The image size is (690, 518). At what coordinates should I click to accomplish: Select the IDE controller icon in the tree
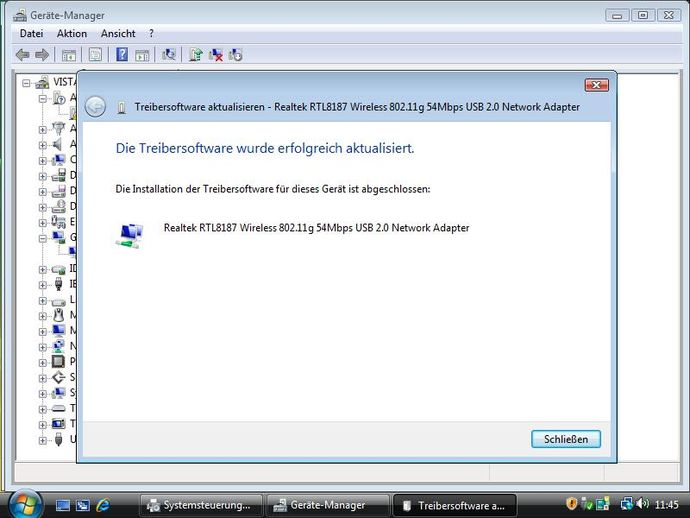tap(59, 268)
